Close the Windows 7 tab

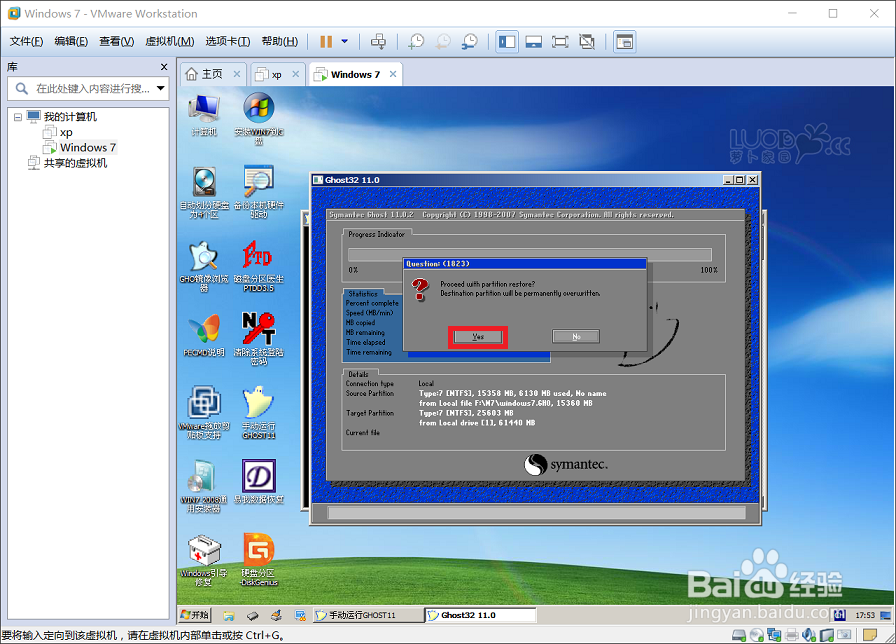pyautogui.click(x=393, y=74)
